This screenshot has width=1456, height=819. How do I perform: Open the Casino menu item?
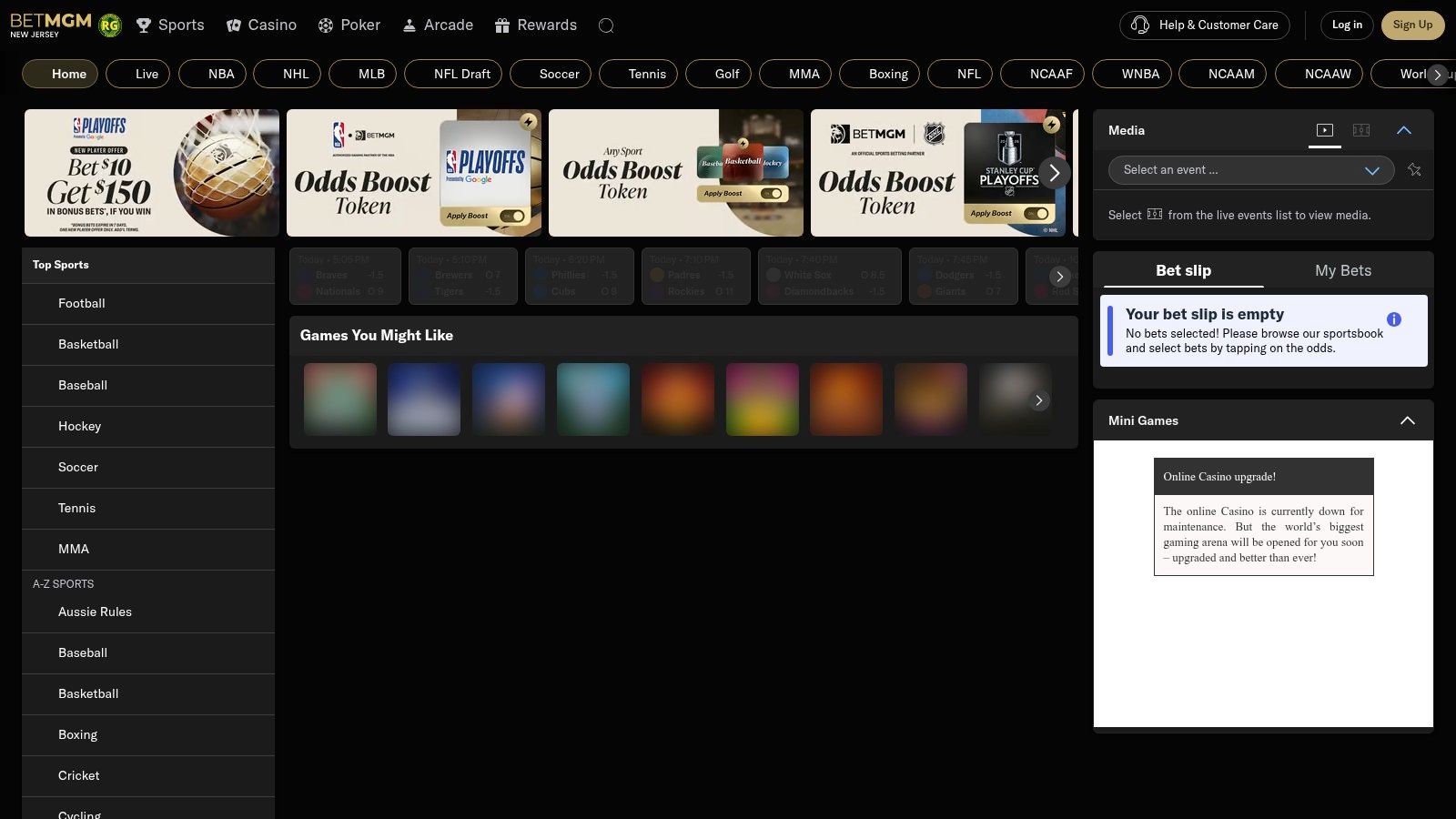261,25
